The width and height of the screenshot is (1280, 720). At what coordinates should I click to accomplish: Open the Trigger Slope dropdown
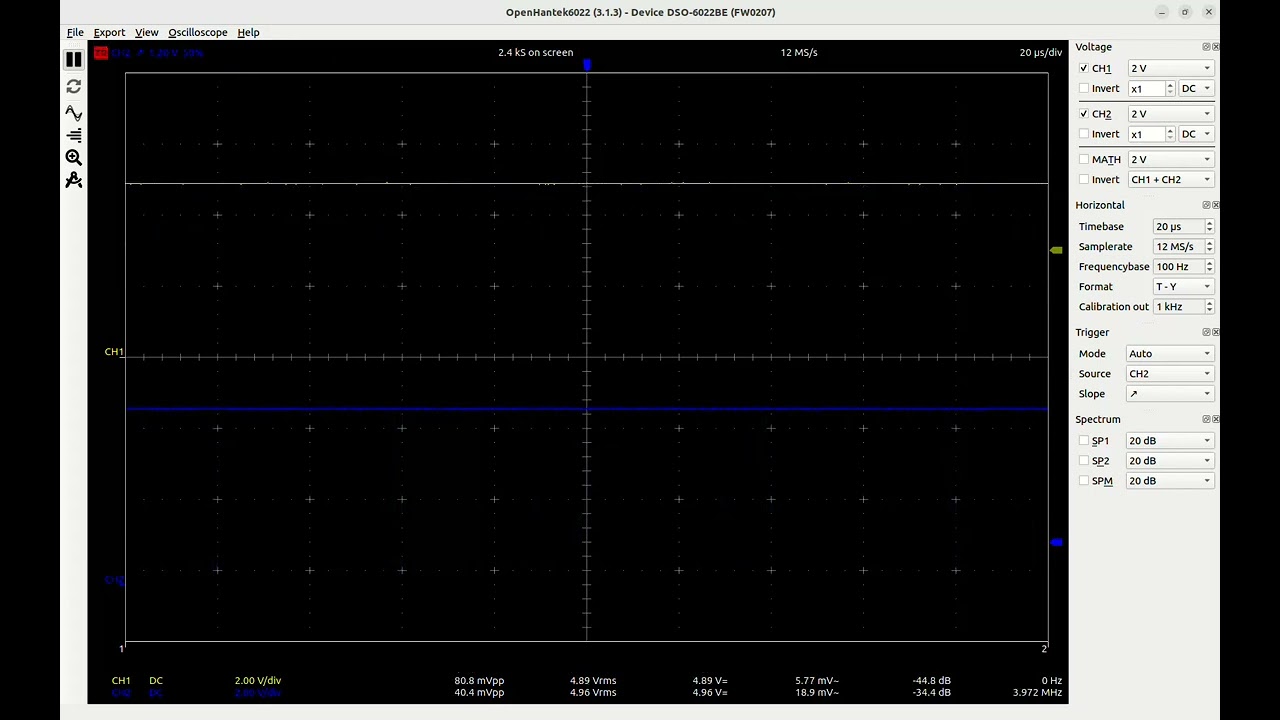pyautogui.click(x=1170, y=394)
